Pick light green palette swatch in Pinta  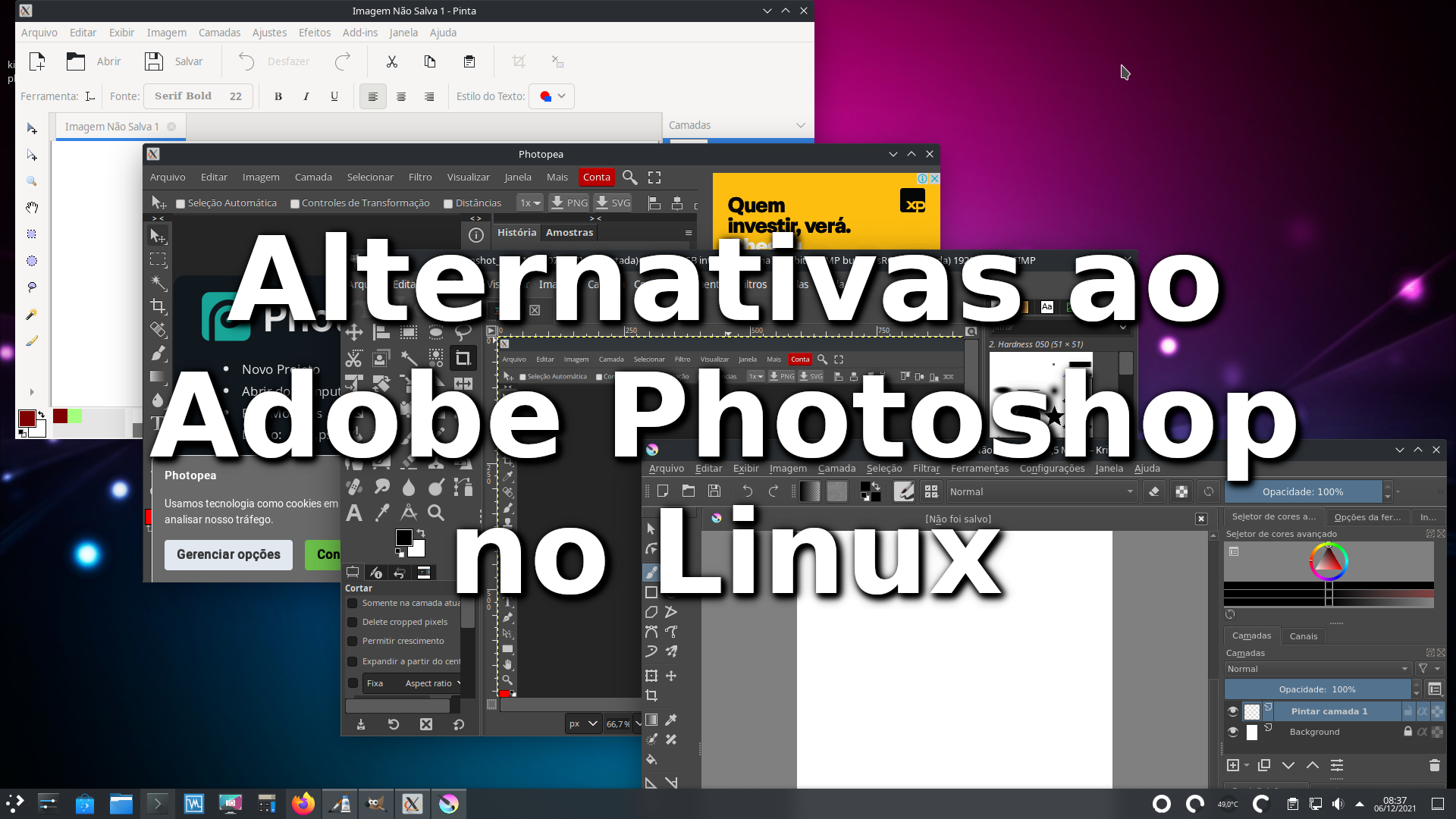pyautogui.click(x=75, y=416)
